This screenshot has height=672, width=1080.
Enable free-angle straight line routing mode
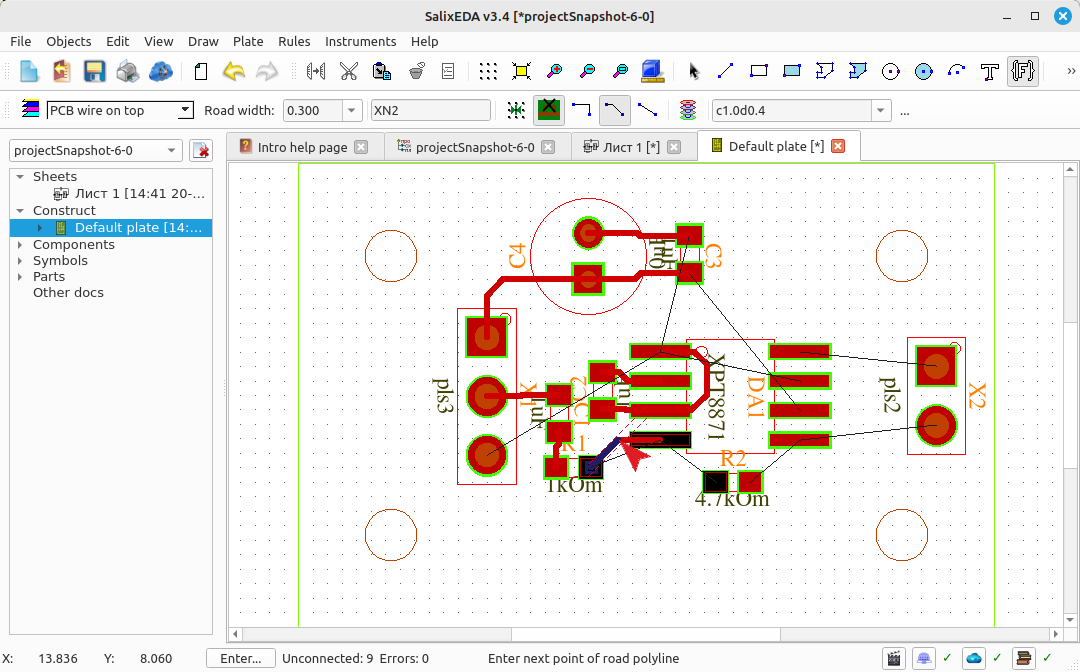pos(647,110)
